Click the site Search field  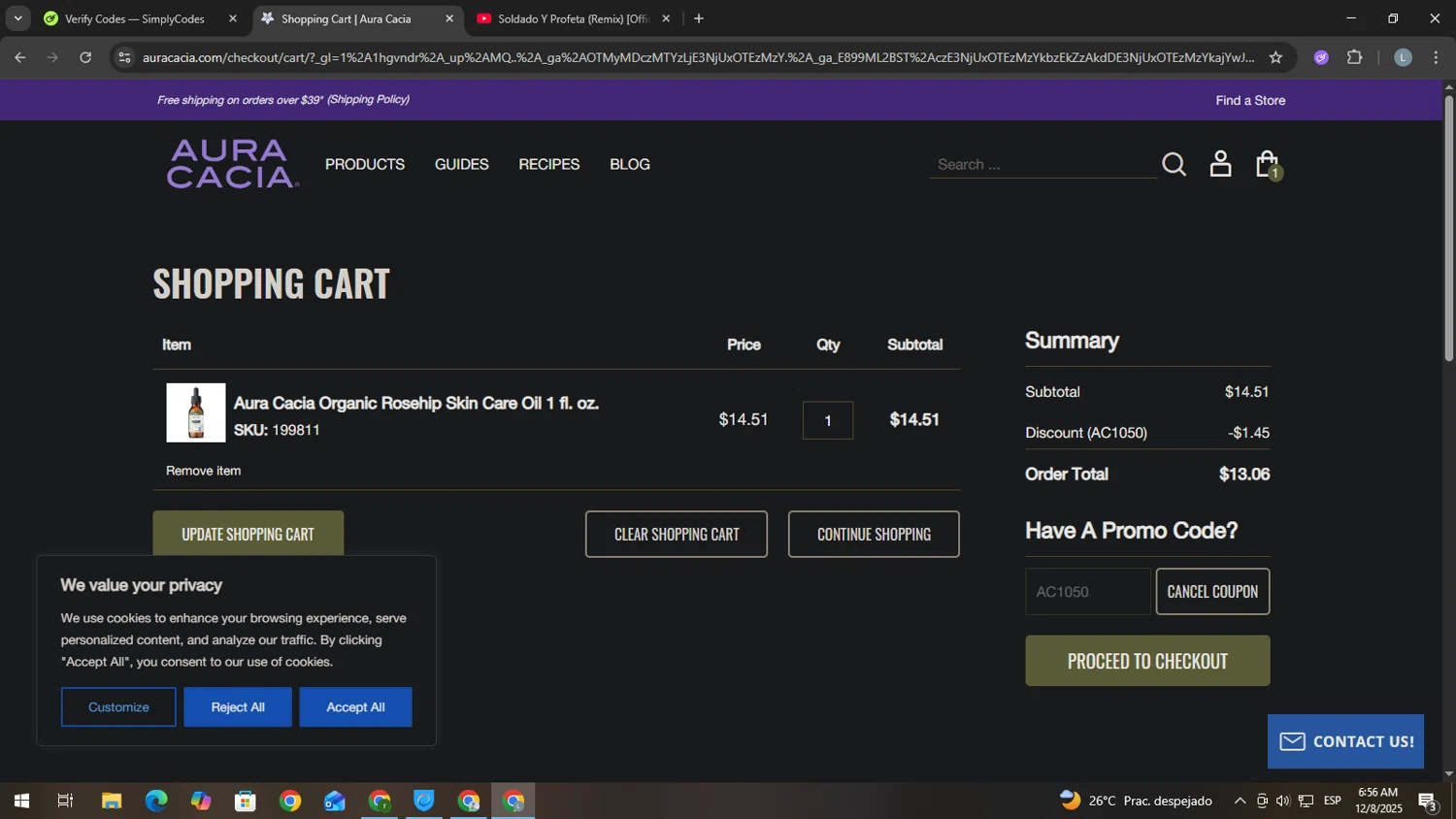1043,164
